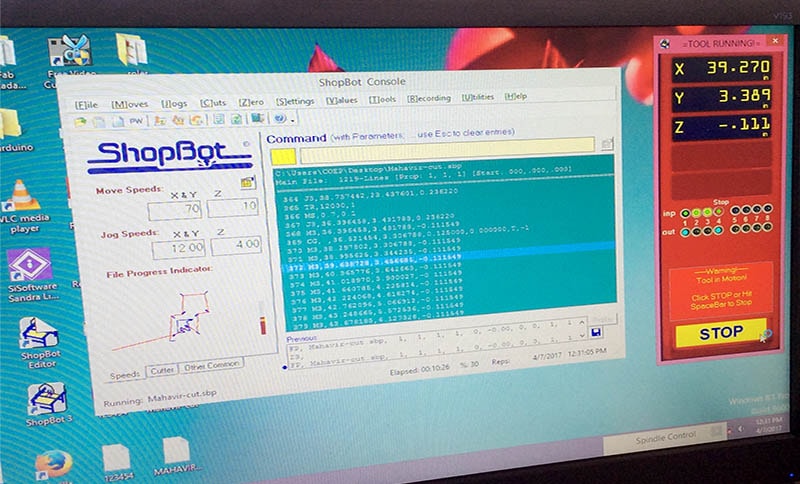Click input 4 Stop indicator light
800x484 pixels.
(718, 211)
